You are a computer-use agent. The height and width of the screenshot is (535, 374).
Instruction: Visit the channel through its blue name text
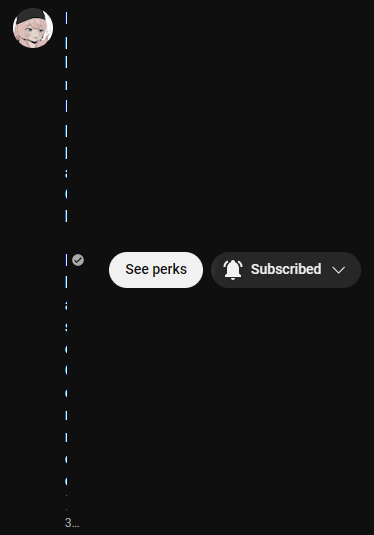66,259
